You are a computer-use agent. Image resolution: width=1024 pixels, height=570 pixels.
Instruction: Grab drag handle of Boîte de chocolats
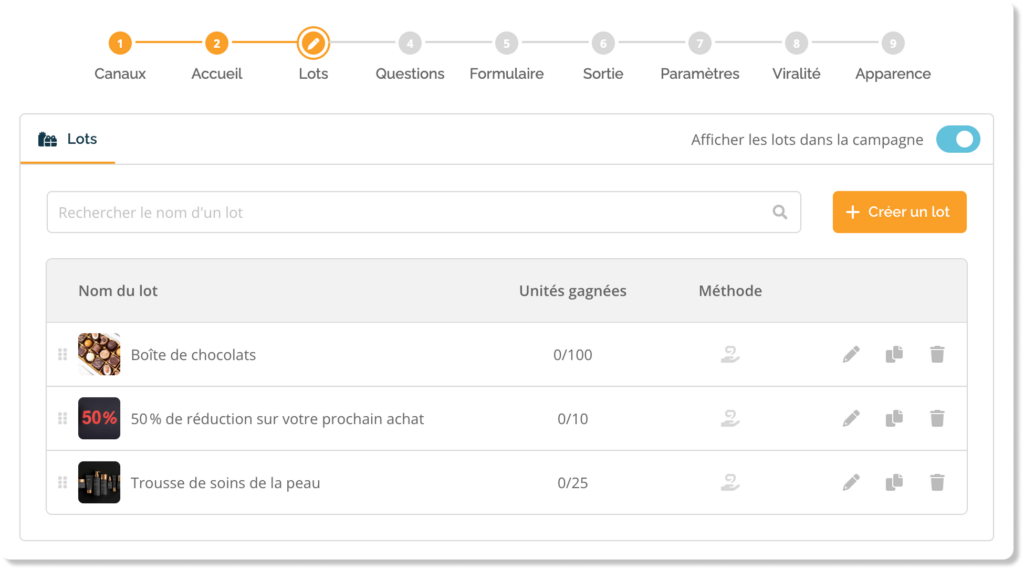pos(62,354)
